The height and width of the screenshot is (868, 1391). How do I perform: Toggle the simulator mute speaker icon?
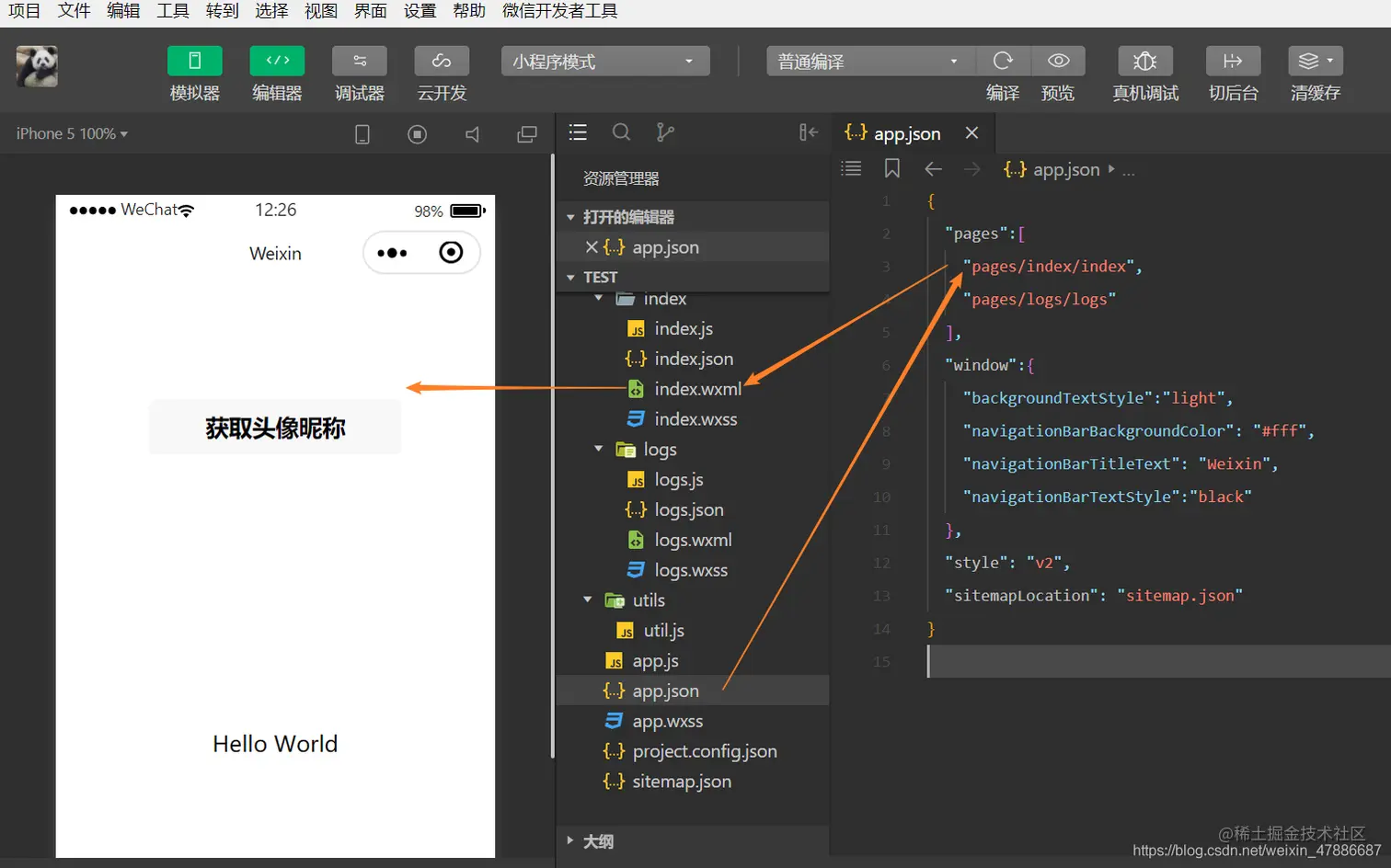[x=472, y=134]
